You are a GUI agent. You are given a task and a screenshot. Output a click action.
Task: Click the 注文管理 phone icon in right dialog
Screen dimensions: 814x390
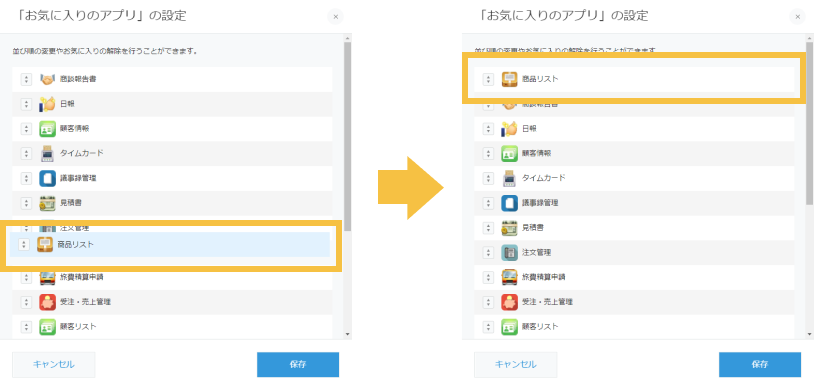click(509, 252)
